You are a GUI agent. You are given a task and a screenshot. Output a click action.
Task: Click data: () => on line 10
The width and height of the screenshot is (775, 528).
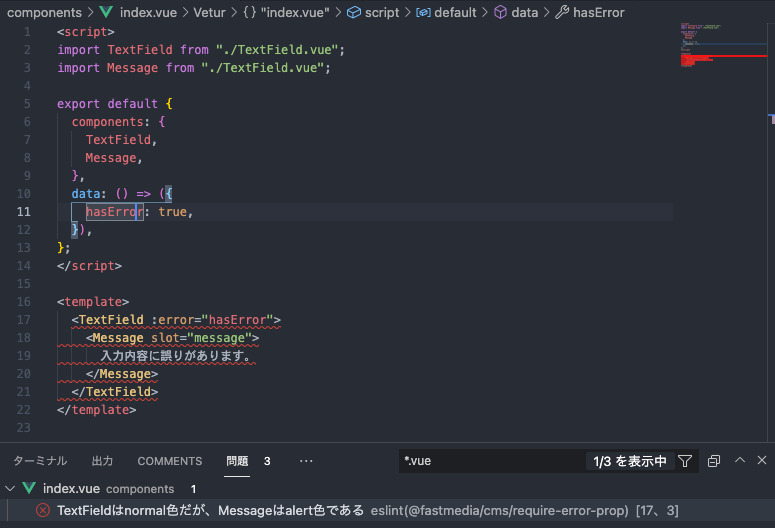coord(111,194)
